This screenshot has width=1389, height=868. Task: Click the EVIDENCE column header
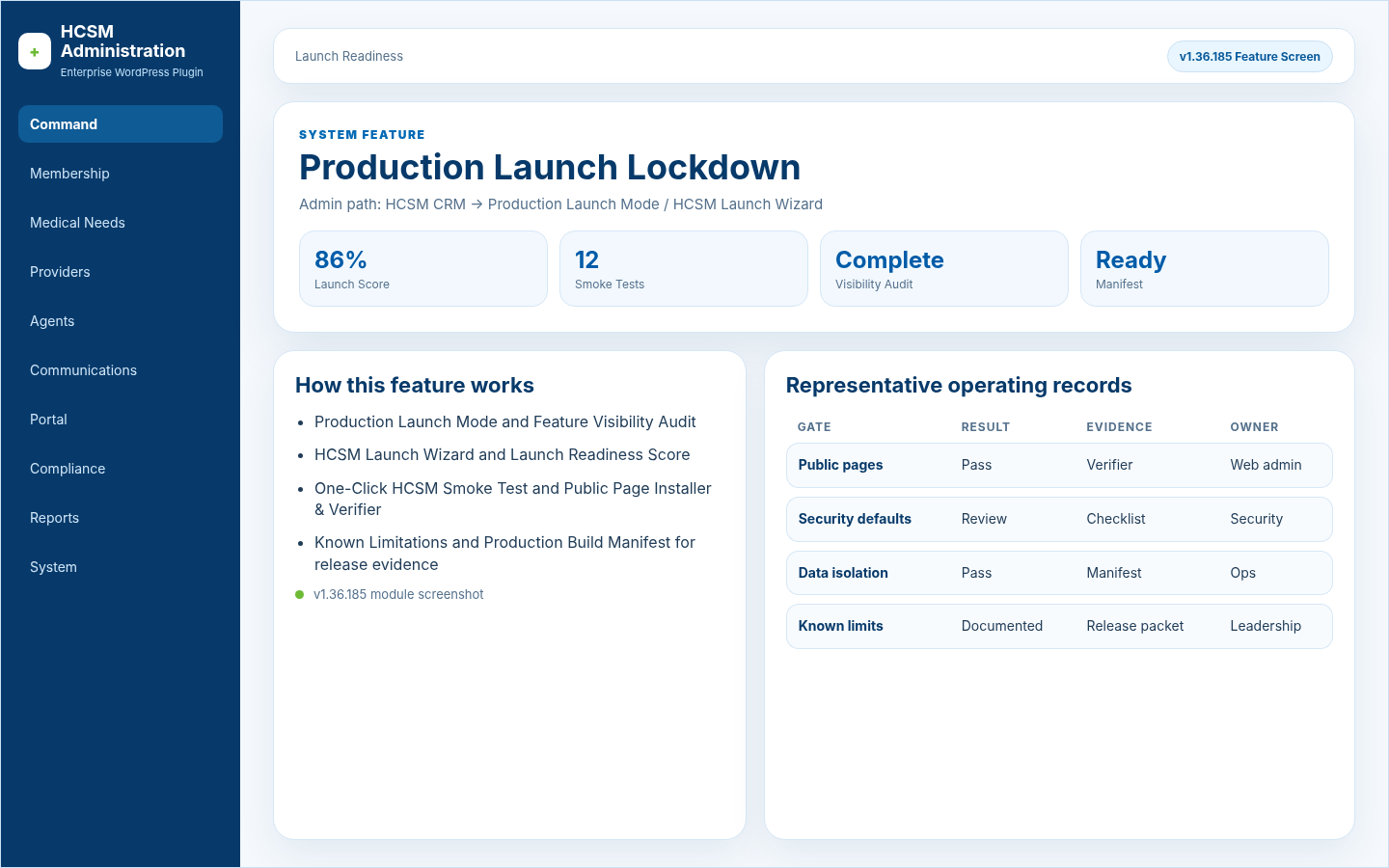click(x=1119, y=427)
